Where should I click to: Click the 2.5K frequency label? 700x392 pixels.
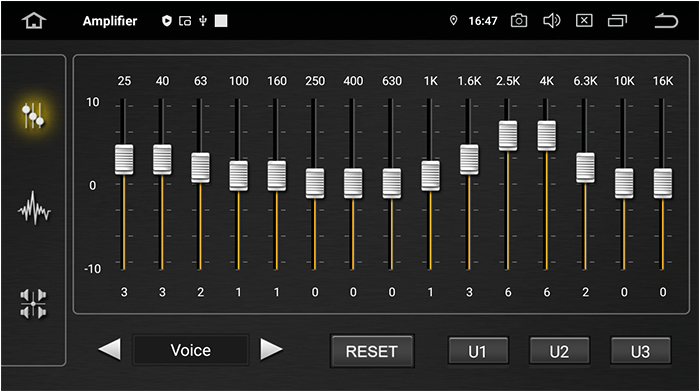[508, 81]
